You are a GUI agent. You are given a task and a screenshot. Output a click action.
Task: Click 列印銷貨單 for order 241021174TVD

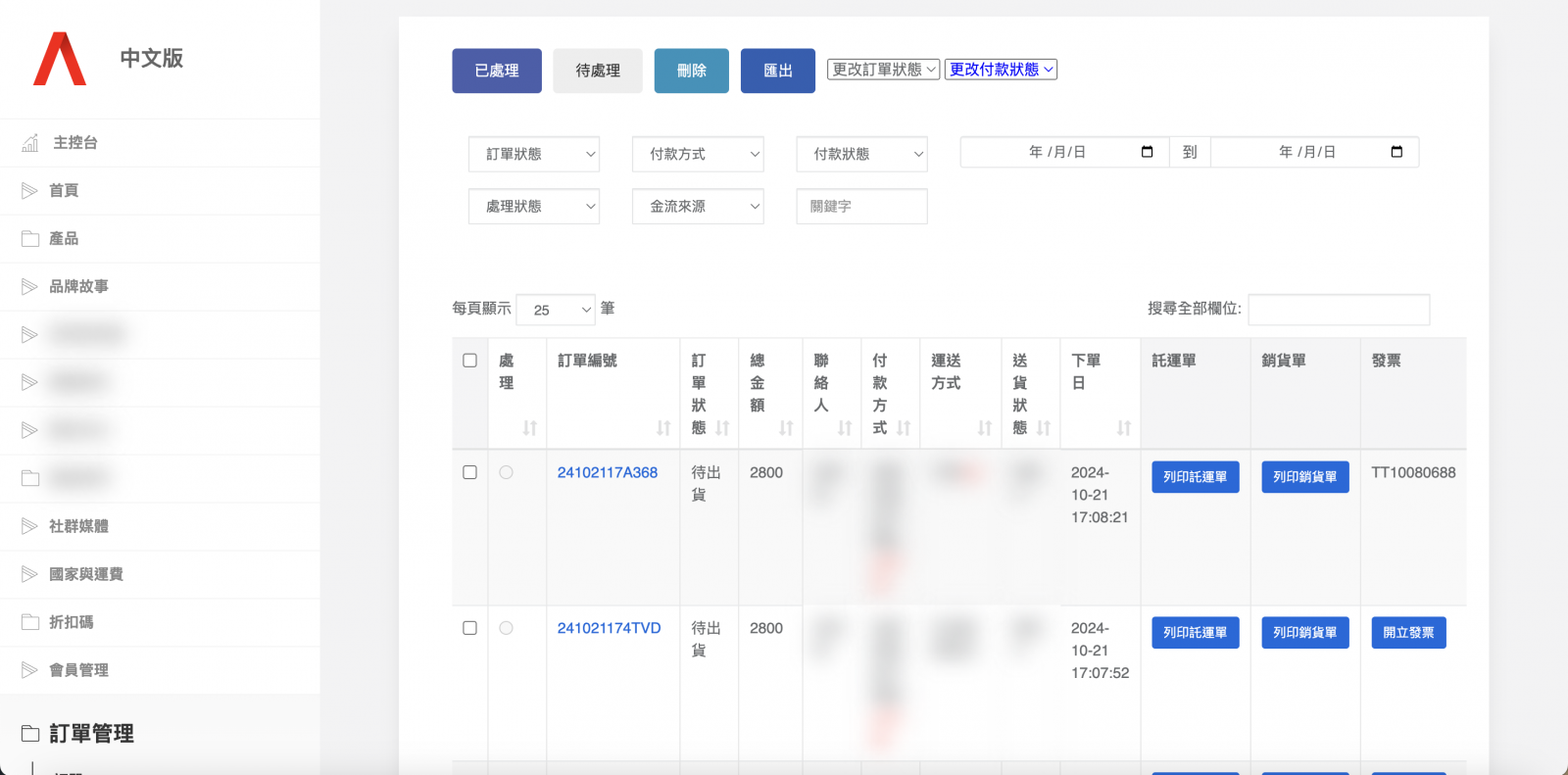click(1305, 633)
